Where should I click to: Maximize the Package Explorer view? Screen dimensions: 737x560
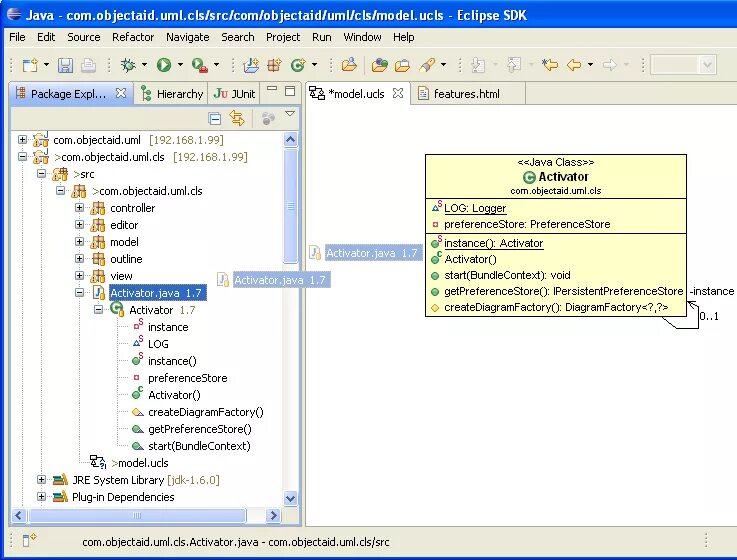pos(290,91)
